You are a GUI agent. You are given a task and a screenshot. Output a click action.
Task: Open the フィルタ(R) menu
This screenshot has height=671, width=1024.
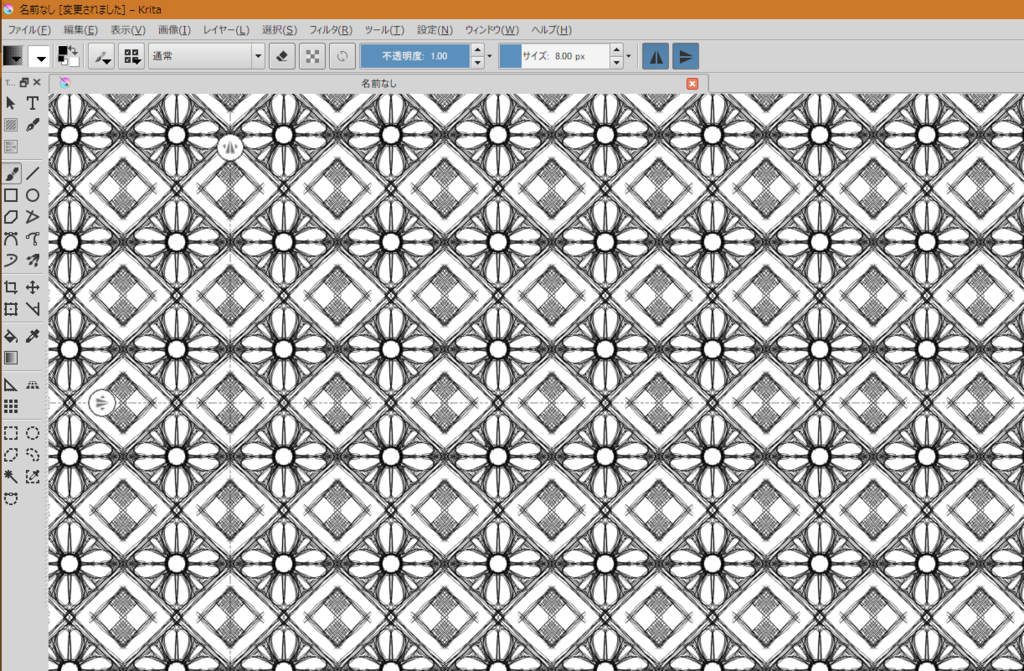tap(330, 30)
